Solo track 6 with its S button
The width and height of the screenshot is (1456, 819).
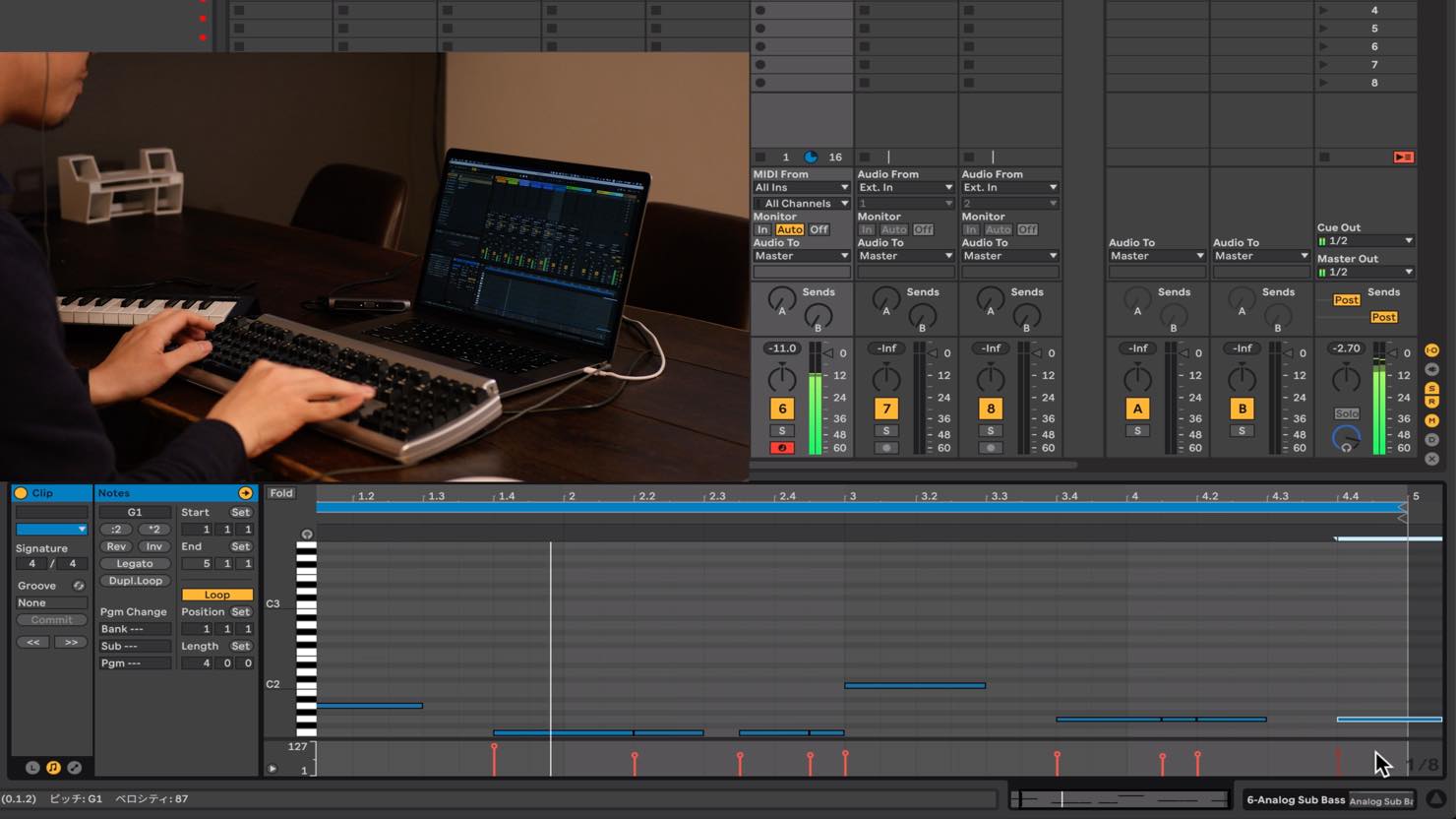(782, 431)
